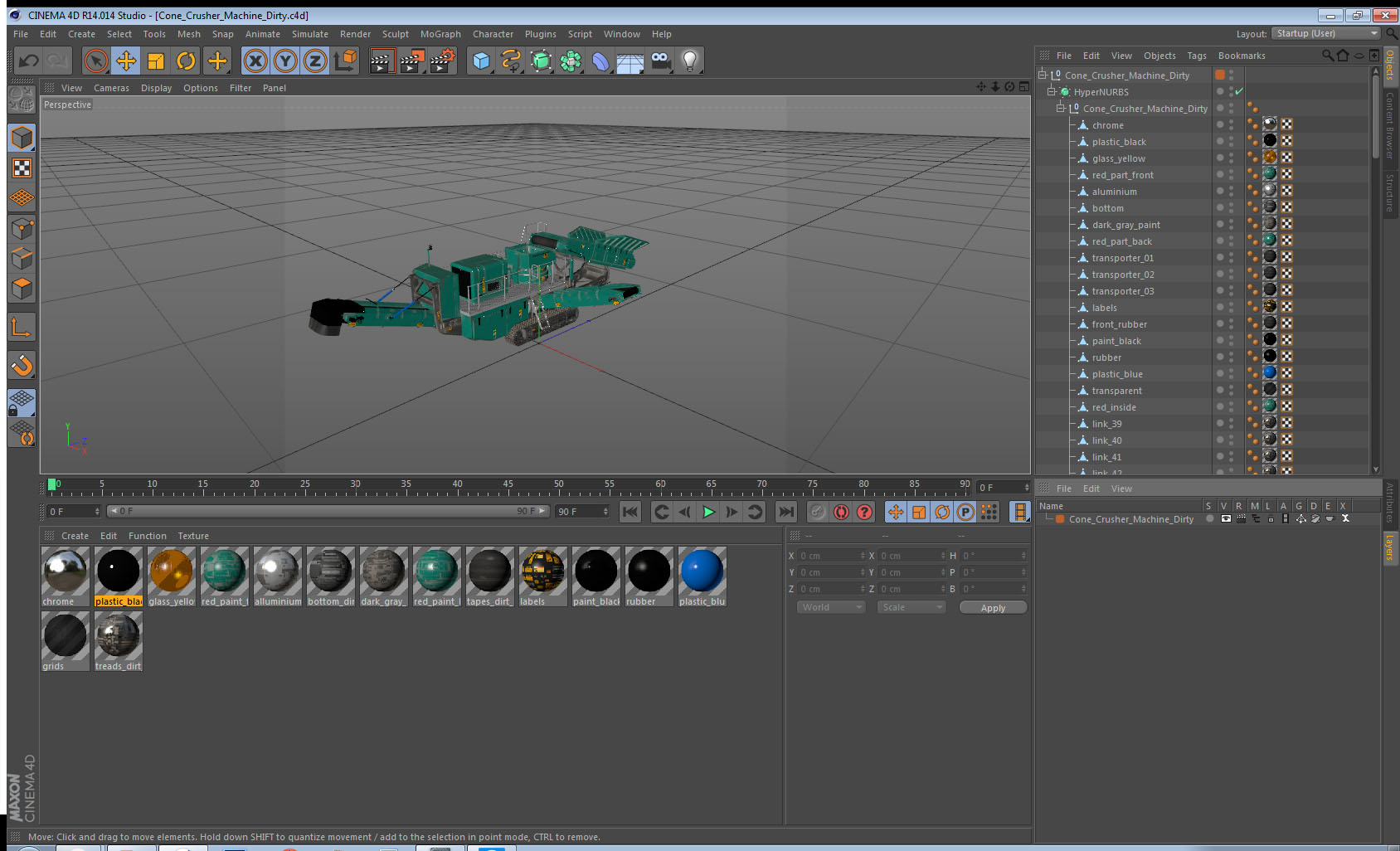Activate the Move tool in top toolbar
The width and height of the screenshot is (1400, 851).
click(x=126, y=61)
